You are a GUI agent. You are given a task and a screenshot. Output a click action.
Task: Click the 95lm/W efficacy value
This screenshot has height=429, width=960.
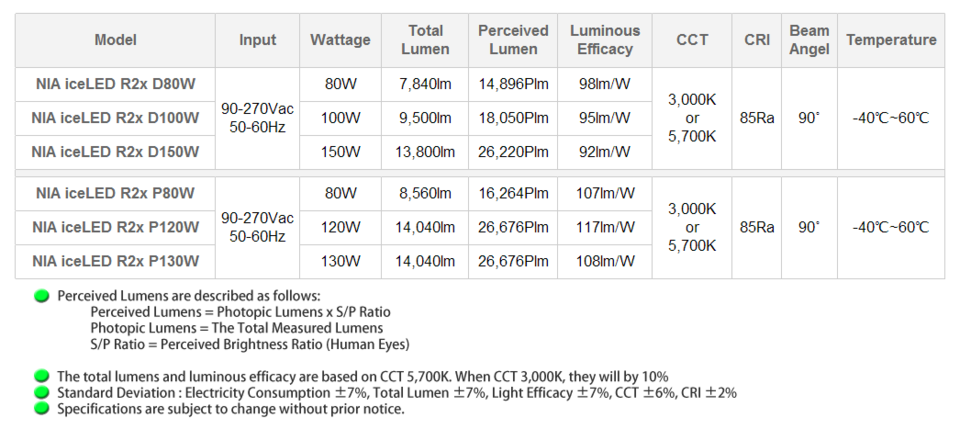[x=604, y=118]
